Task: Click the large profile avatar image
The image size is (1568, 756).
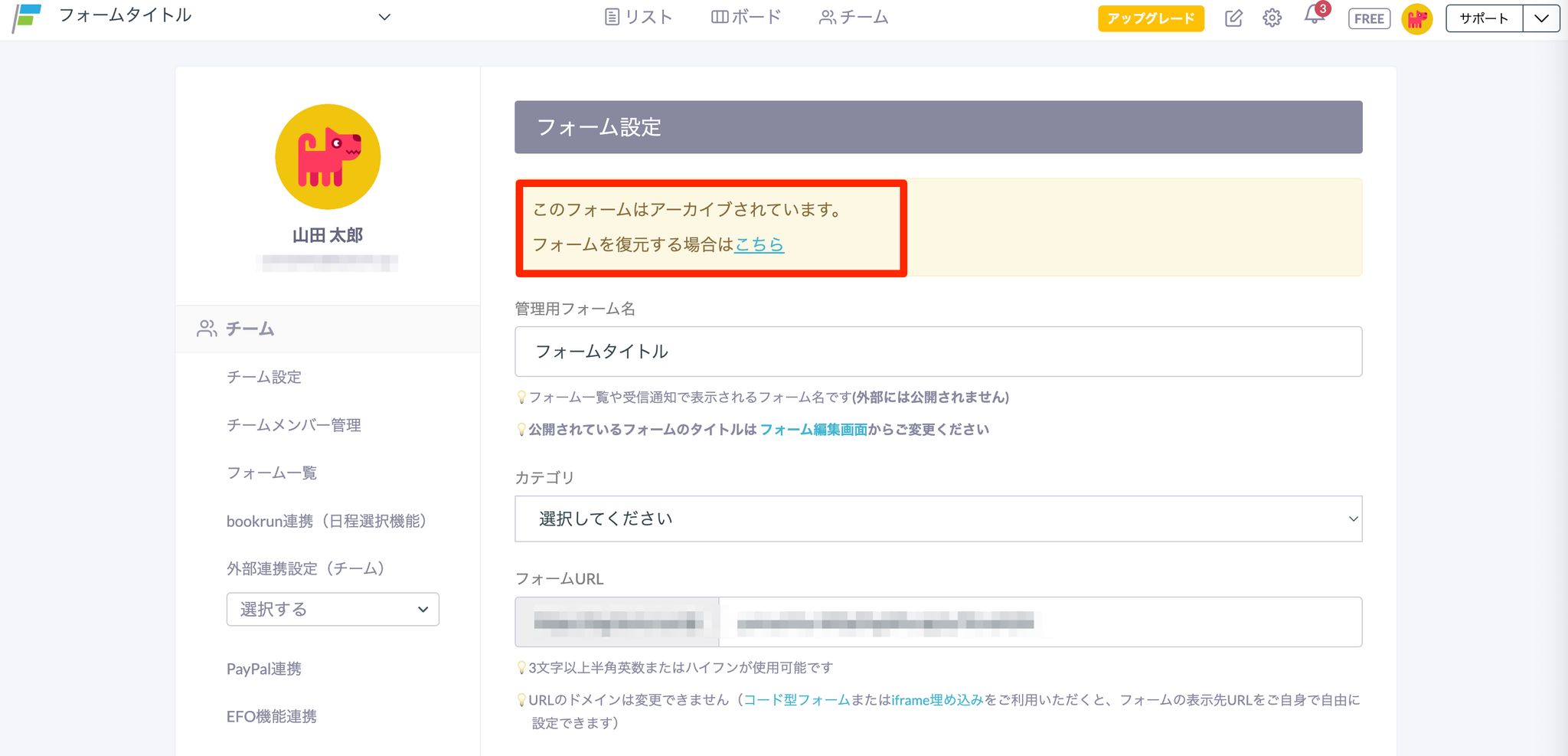Action: 328,157
